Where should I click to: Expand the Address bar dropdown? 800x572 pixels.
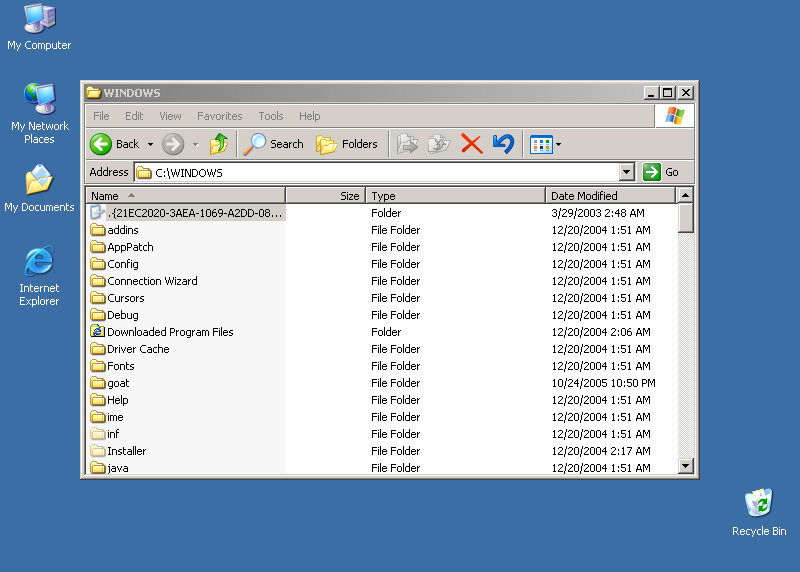click(627, 172)
